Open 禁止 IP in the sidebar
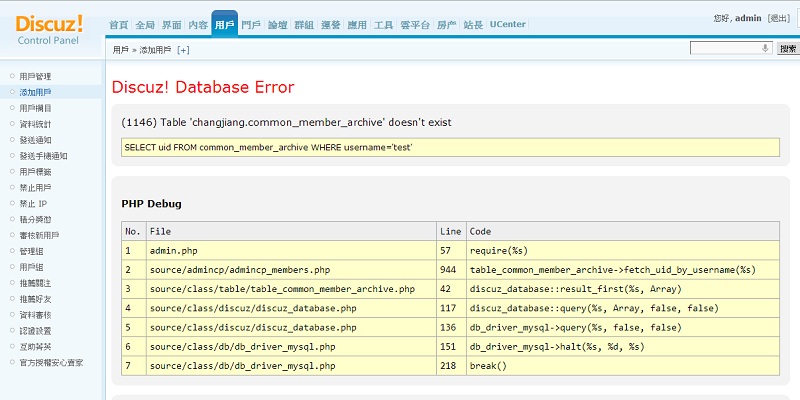This screenshot has width=800, height=400. click(33, 204)
